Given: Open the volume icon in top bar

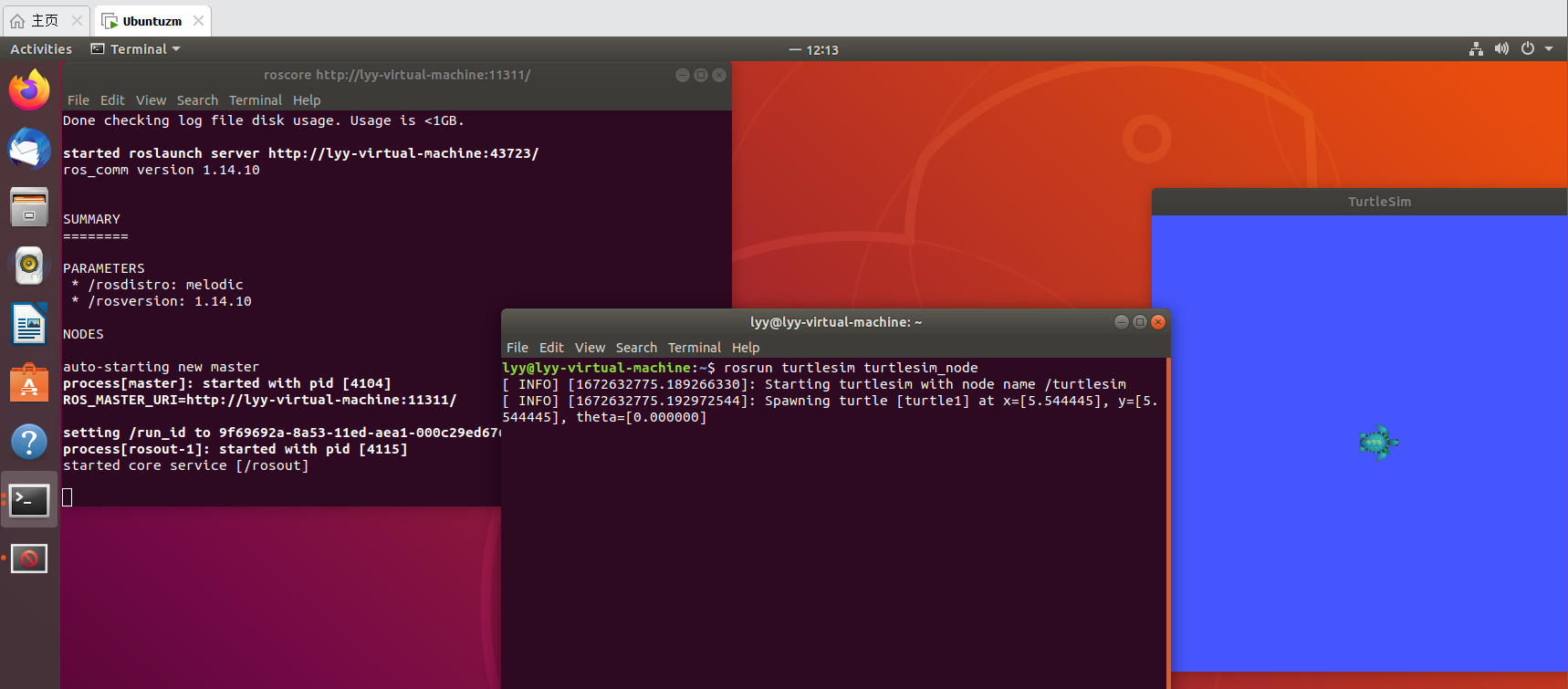Looking at the screenshot, I should coord(1501,49).
